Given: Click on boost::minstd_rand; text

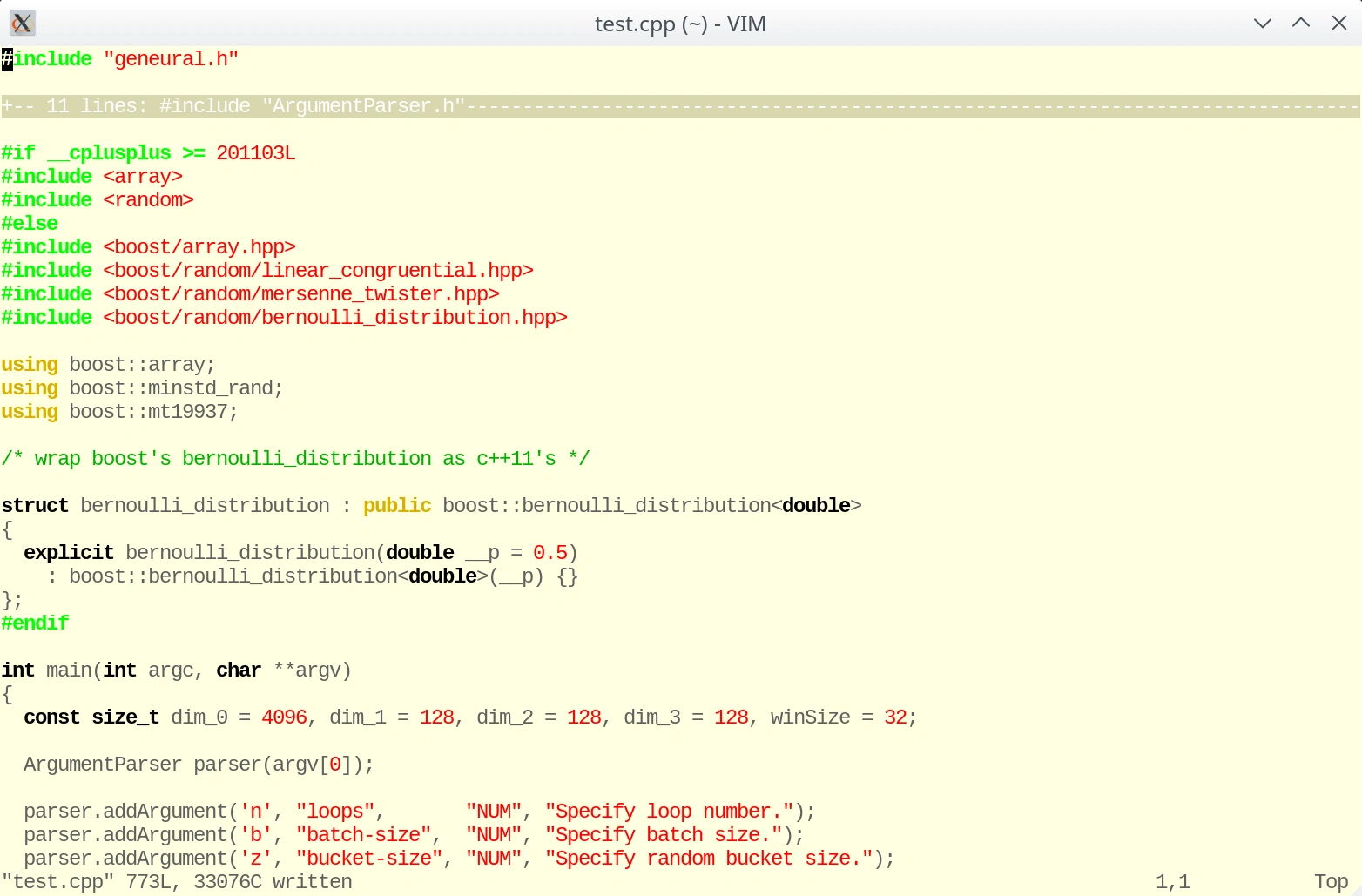Looking at the screenshot, I should coord(176,388).
